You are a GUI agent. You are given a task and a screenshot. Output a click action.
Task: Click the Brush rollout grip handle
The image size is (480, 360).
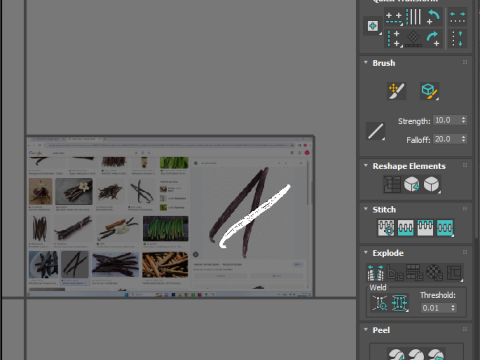(x=465, y=62)
